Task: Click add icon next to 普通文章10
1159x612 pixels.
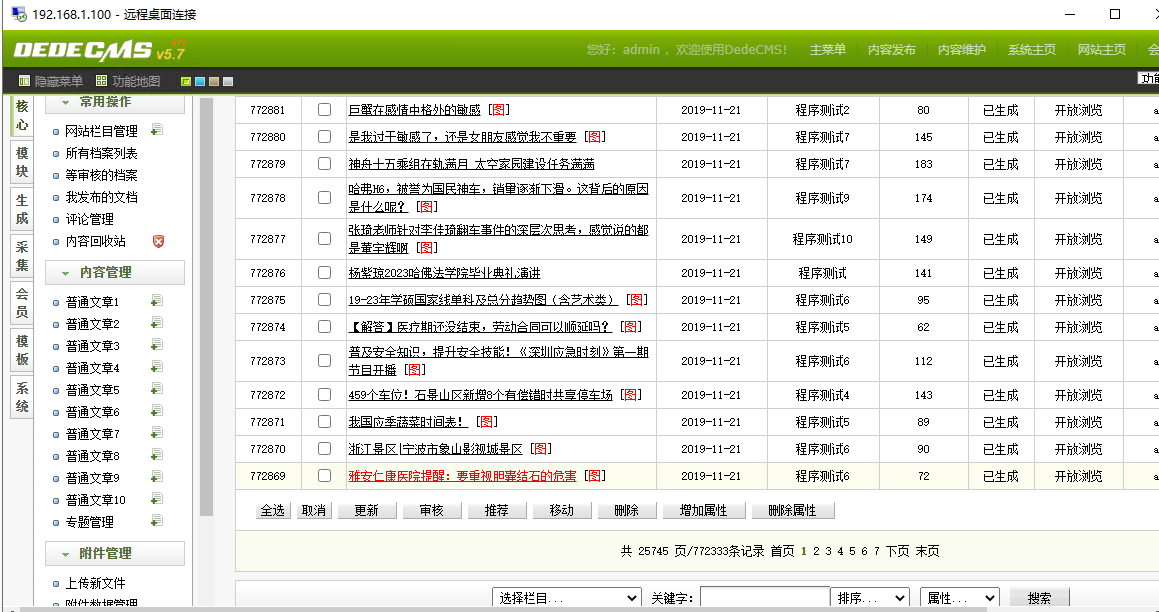Action: coord(157,499)
